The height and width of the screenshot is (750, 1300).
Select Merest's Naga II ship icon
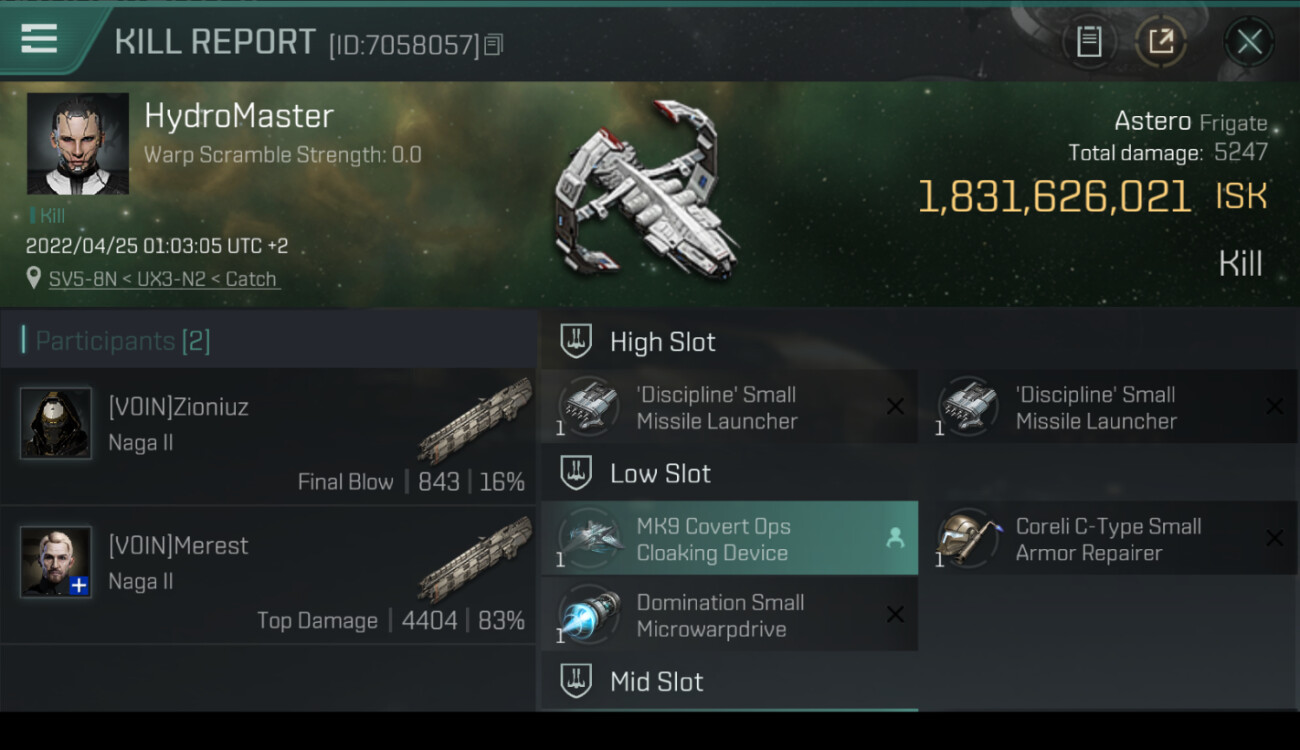pos(475,559)
